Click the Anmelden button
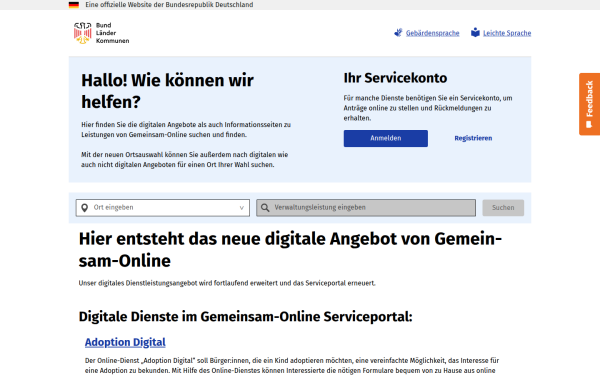The height and width of the screenshot is (375, 600). 386,138
